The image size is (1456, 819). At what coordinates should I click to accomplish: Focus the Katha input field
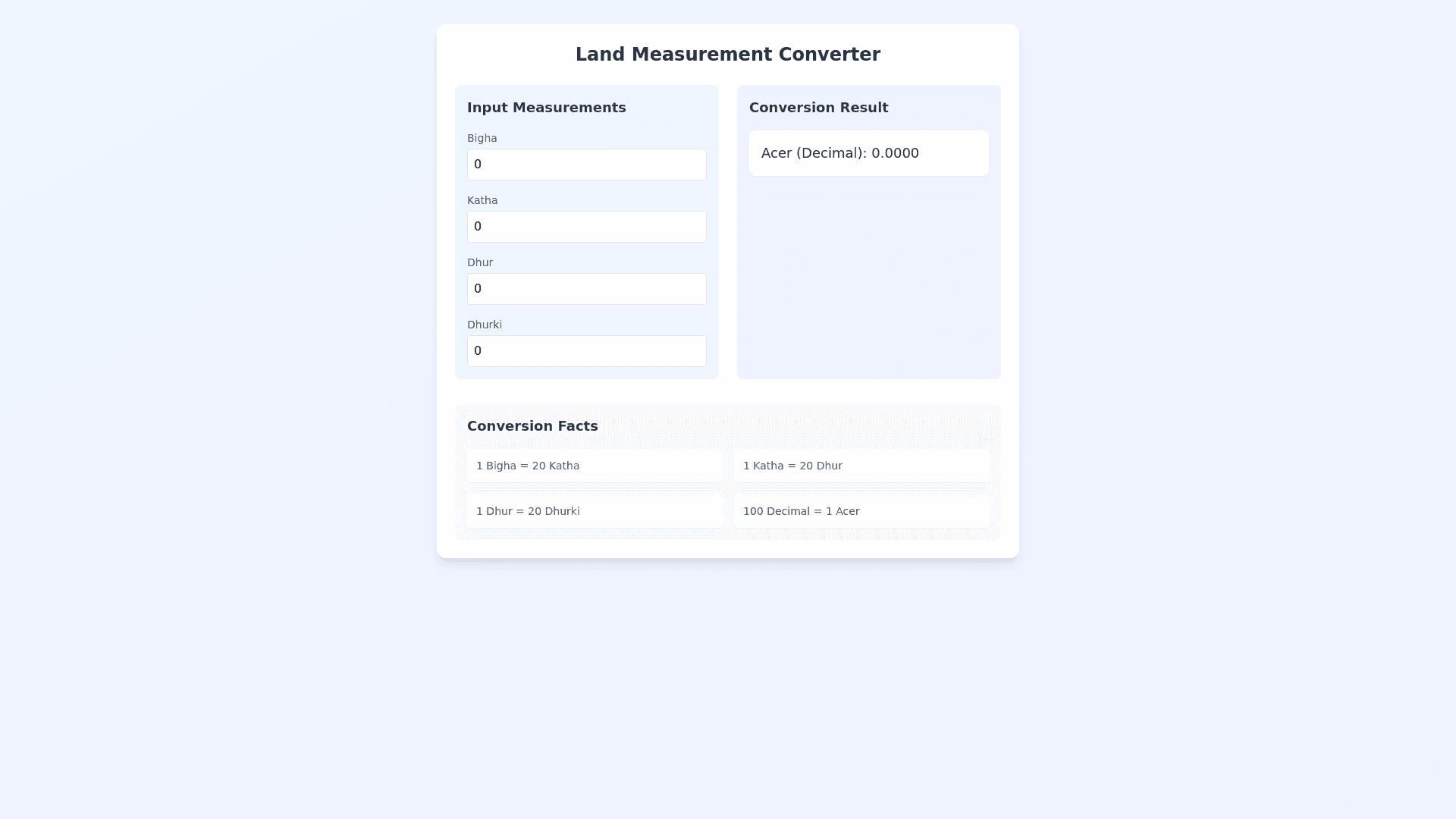coord(586,227)
